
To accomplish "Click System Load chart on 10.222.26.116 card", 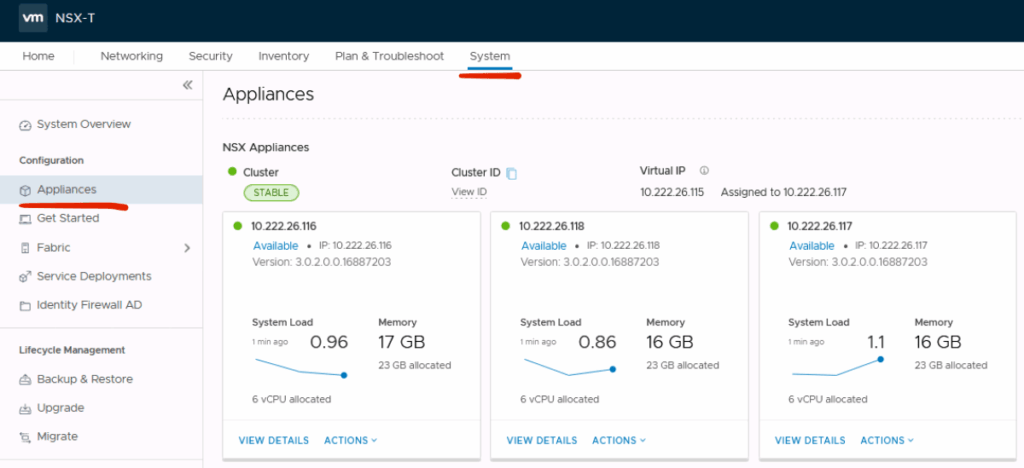I will [300, 367].
